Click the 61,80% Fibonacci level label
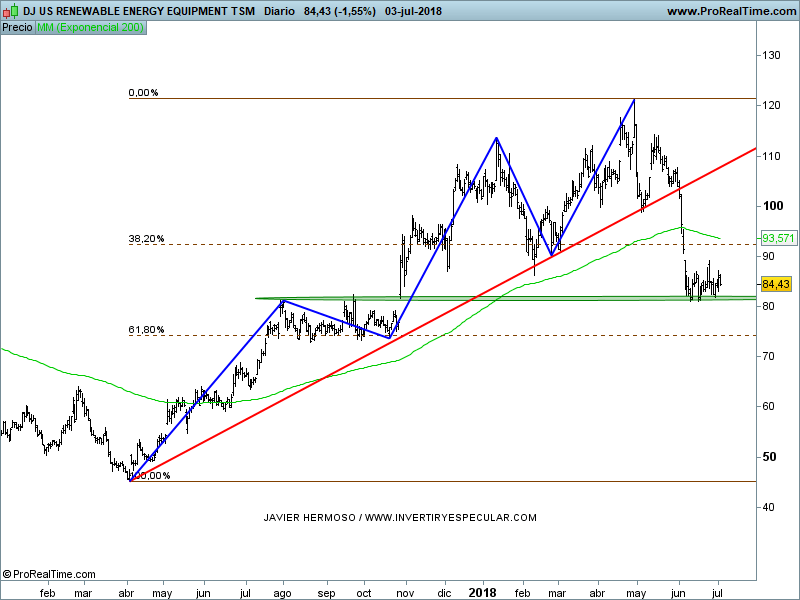 click(146, 330)
